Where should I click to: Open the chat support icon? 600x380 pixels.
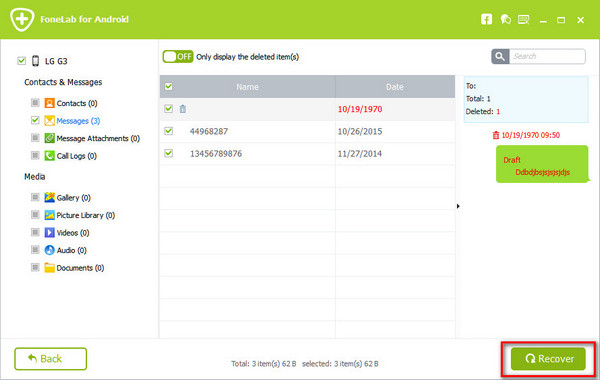point(505,19)
